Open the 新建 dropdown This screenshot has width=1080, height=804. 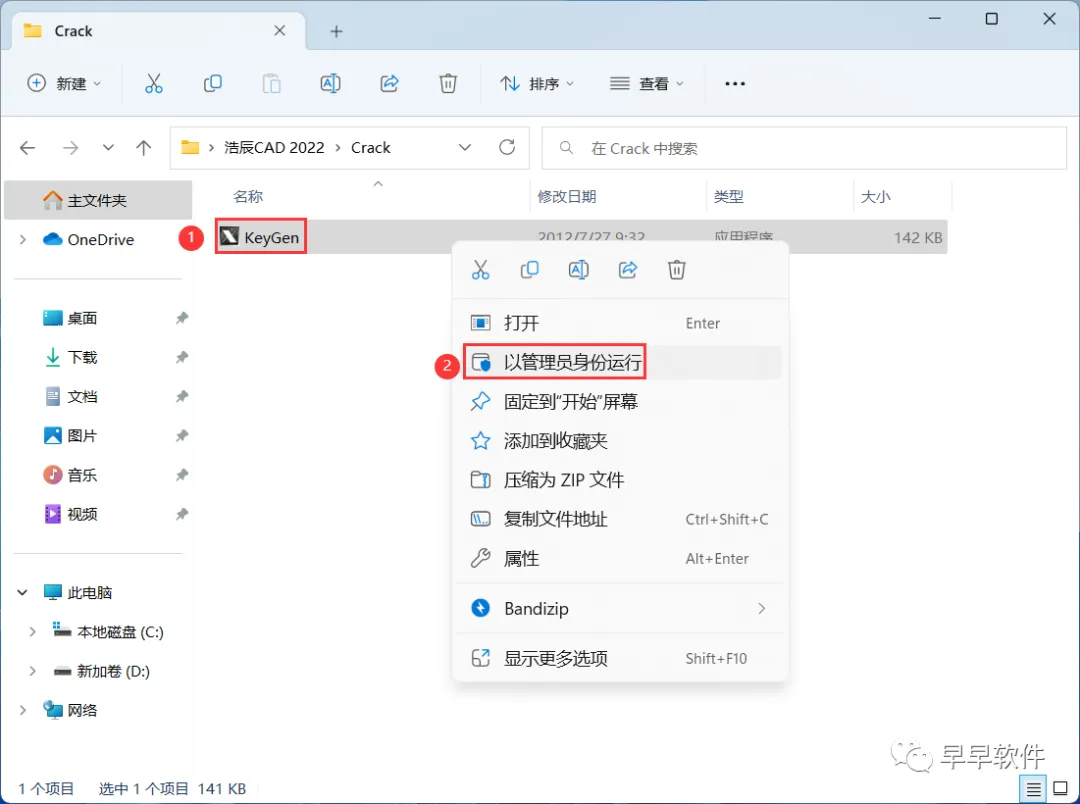(63, 83)
